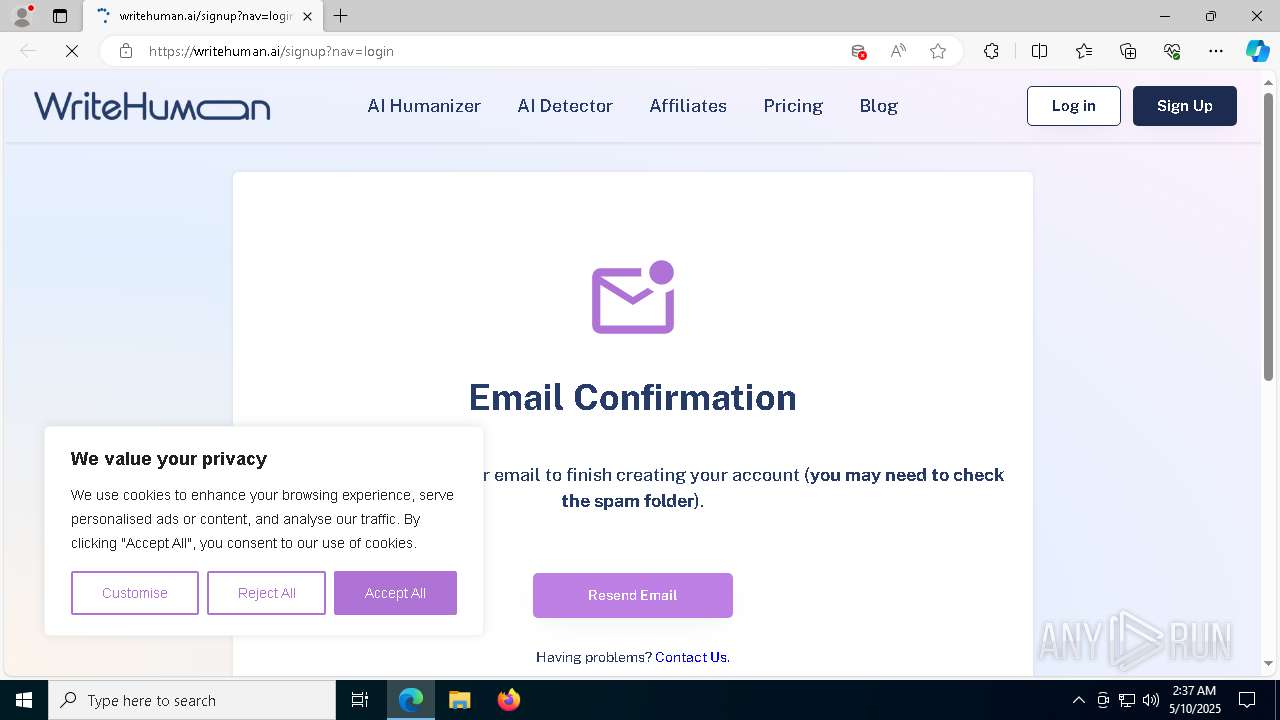
Task: View the Pricing page
Action: (793, 106)
